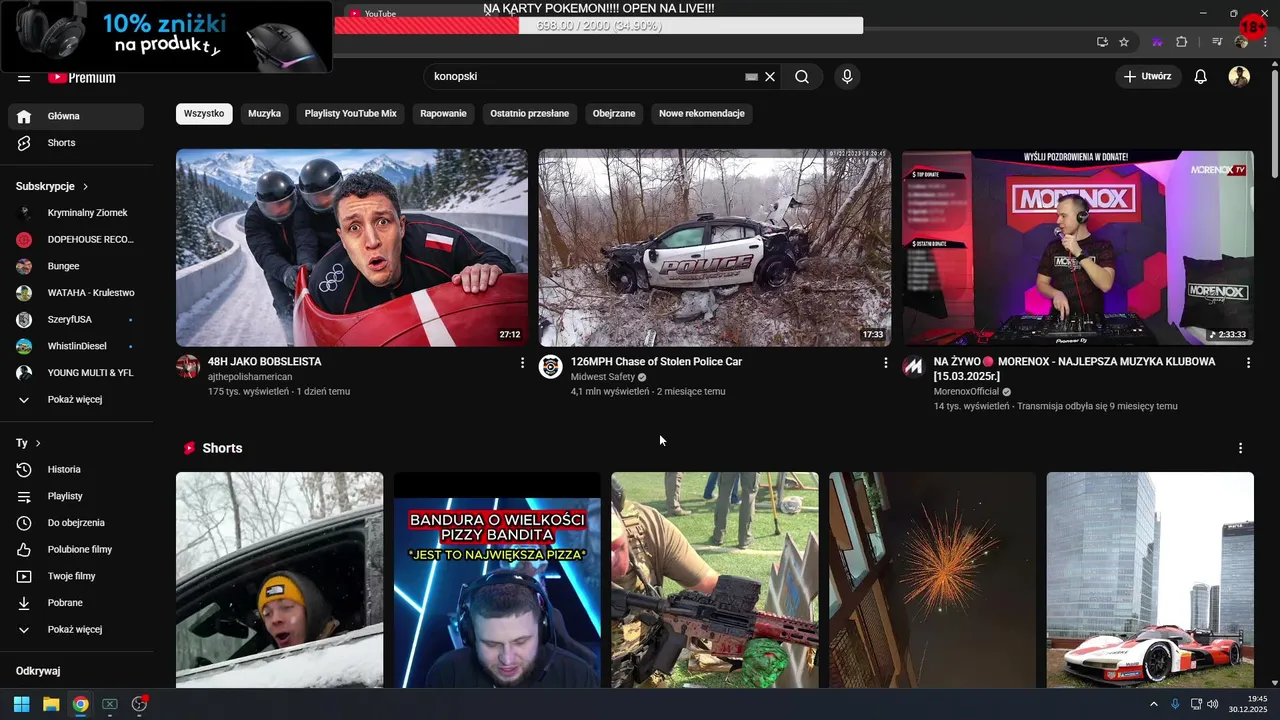Open the Chrome extensions puzzle icon
Screen dimensions: 1280x720
pos(1181,42)
